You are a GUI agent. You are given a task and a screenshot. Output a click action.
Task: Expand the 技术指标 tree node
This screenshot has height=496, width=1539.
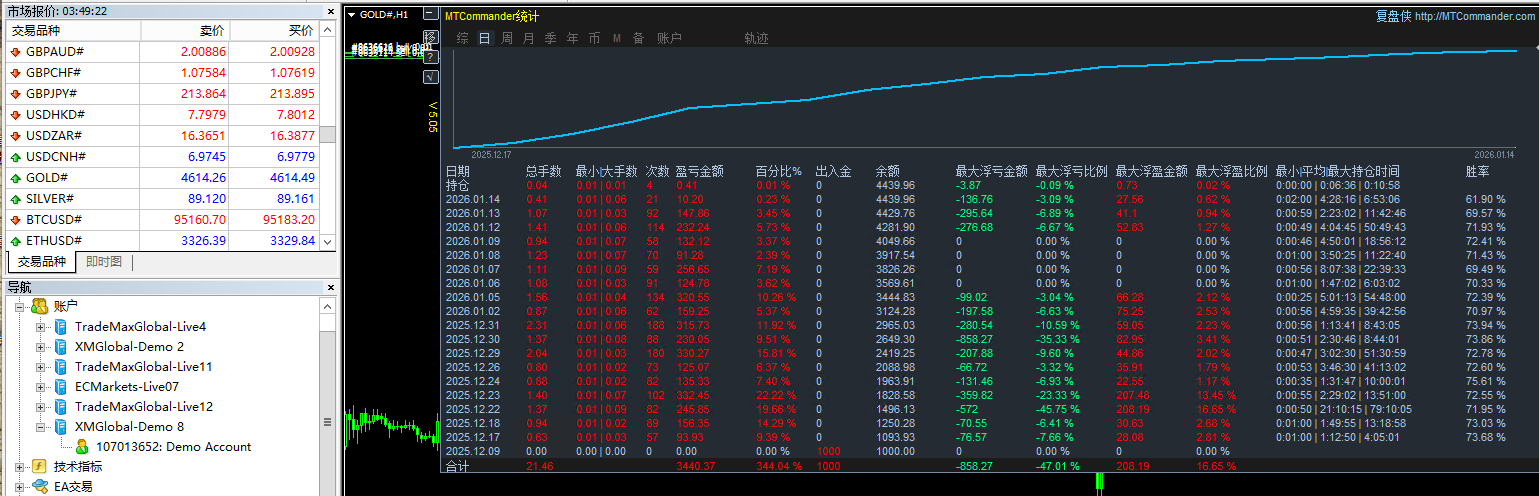[21, 467]
